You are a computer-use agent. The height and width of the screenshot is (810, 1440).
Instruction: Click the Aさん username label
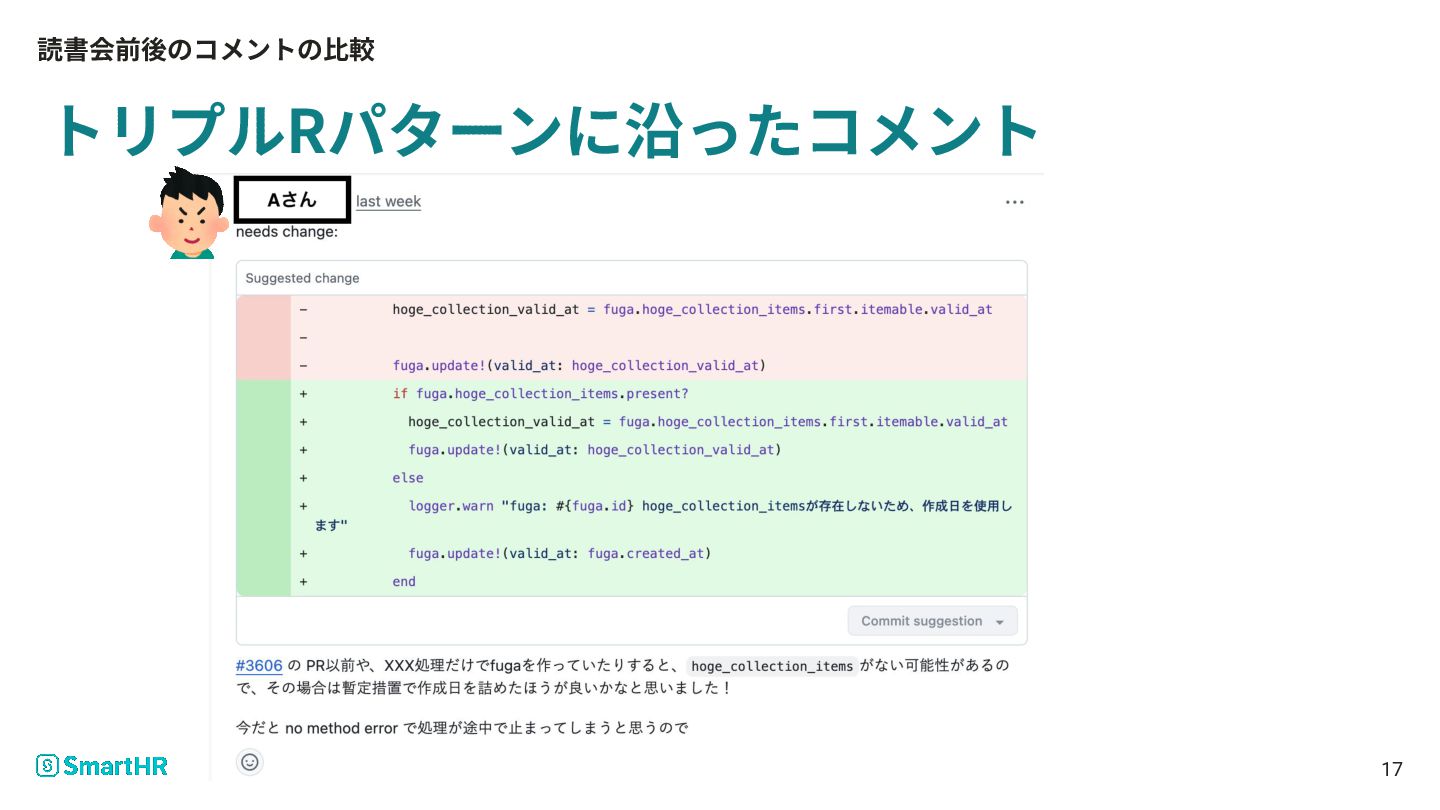(292, 200)
